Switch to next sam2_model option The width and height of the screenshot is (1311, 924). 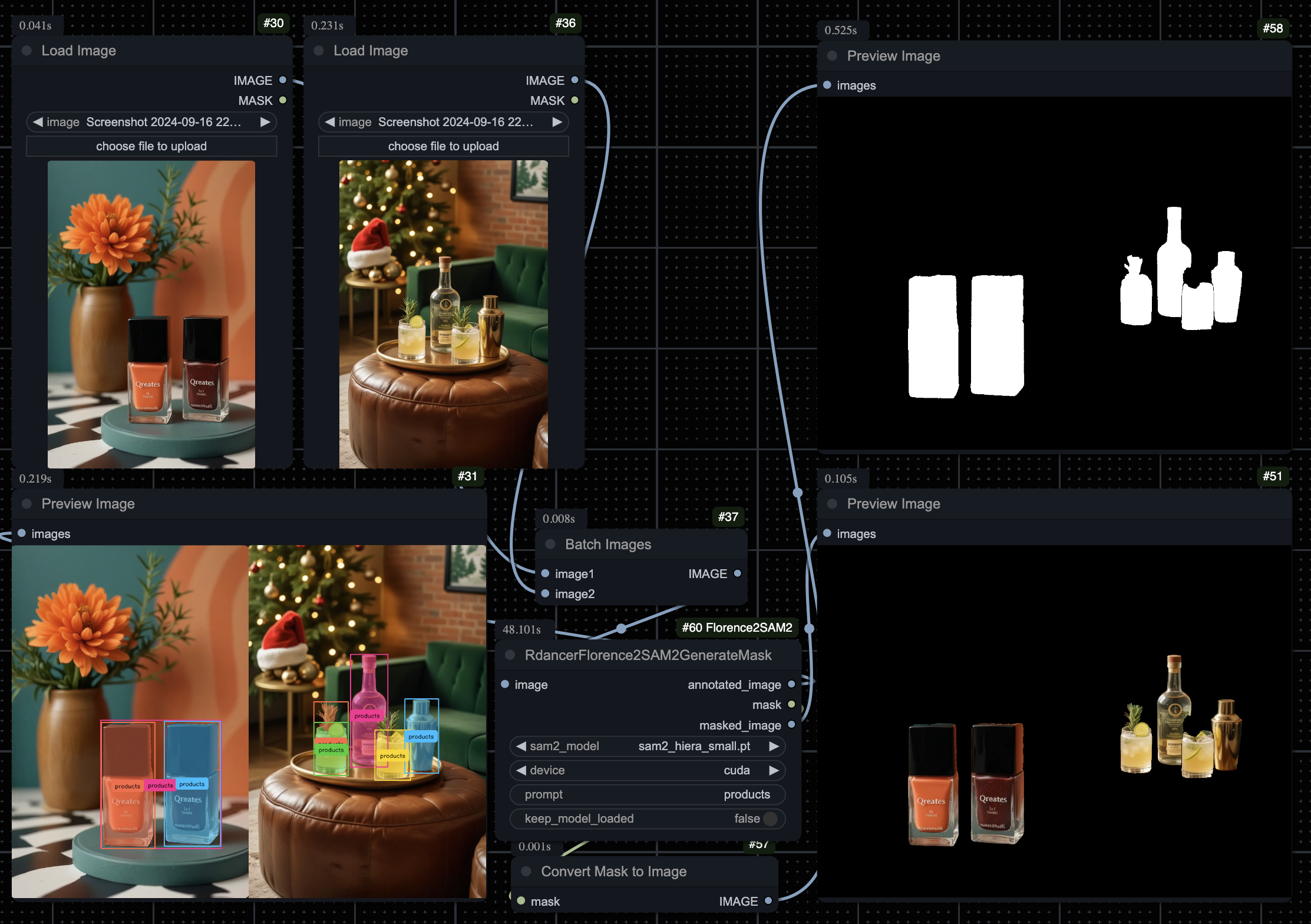(774, 746)
